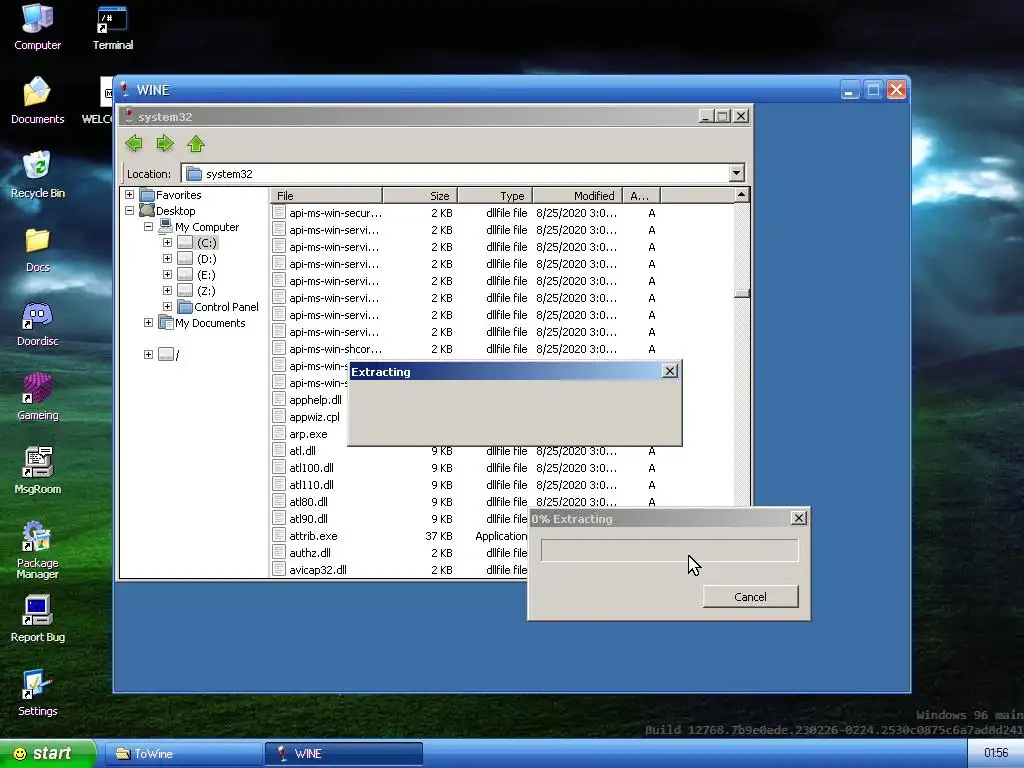Open the start menu
1024x768 pixels.
(47, 754)
